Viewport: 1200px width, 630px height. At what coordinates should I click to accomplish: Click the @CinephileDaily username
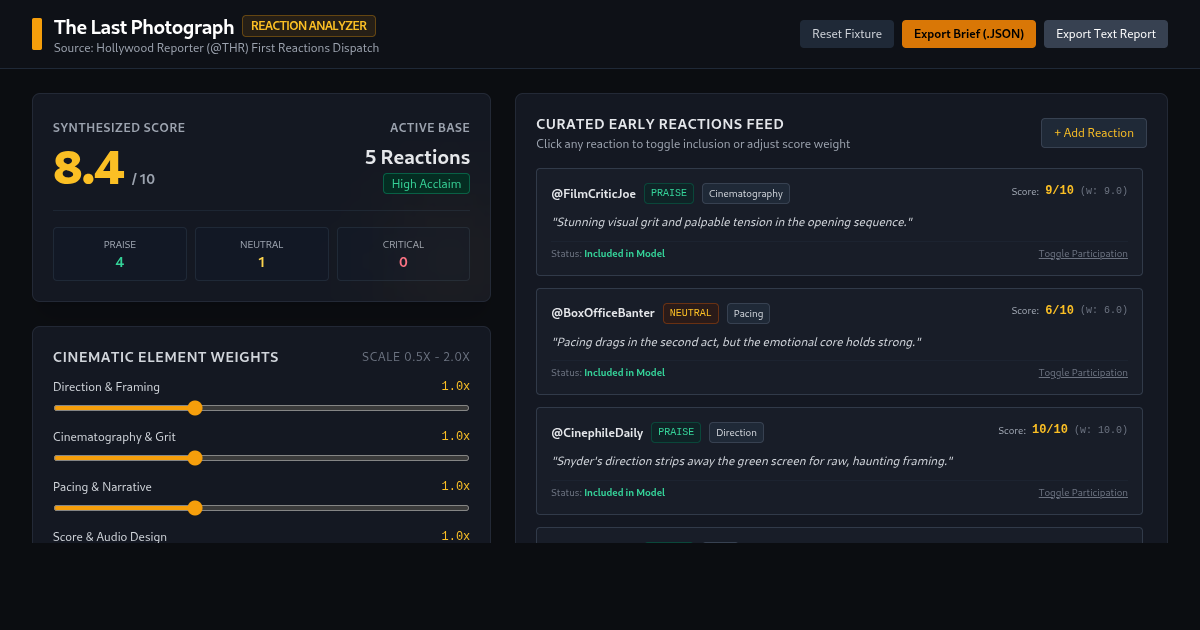point(597,433)
